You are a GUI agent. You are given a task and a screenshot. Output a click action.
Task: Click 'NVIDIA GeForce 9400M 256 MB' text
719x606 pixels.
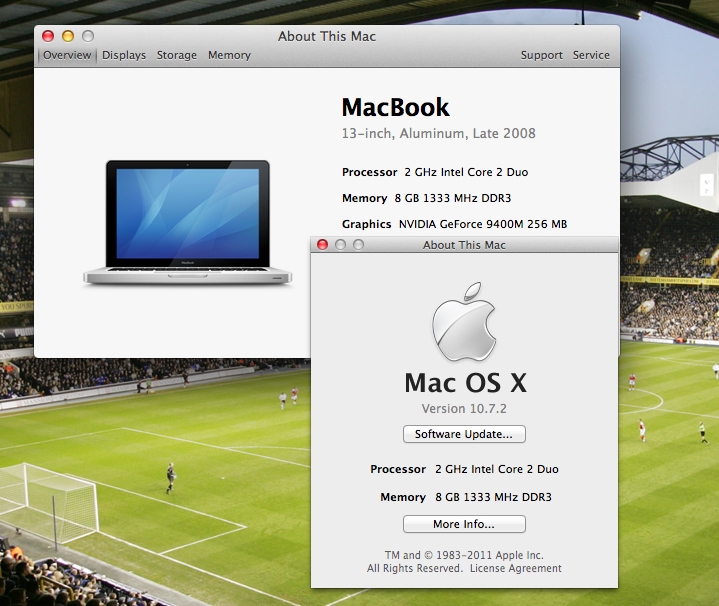tap(483, 224)
